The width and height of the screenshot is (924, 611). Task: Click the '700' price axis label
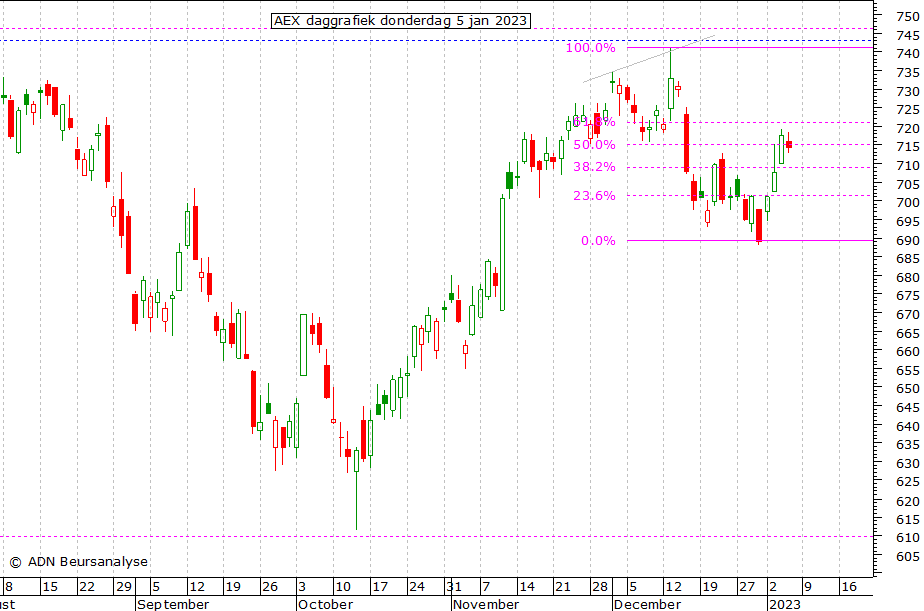point(908,203)
